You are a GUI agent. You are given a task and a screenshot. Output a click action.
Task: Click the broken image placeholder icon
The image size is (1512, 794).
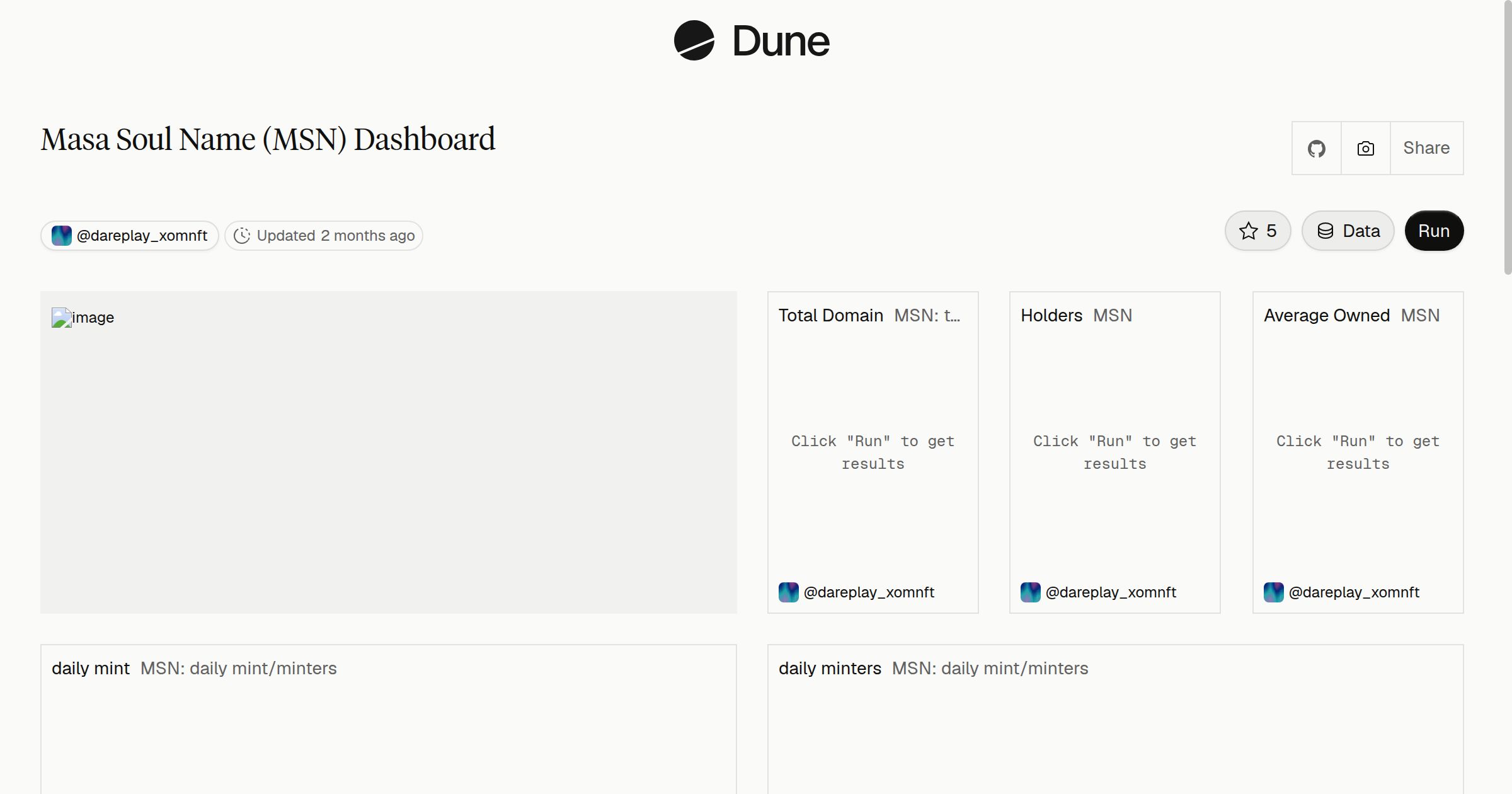tap(62, 318)
